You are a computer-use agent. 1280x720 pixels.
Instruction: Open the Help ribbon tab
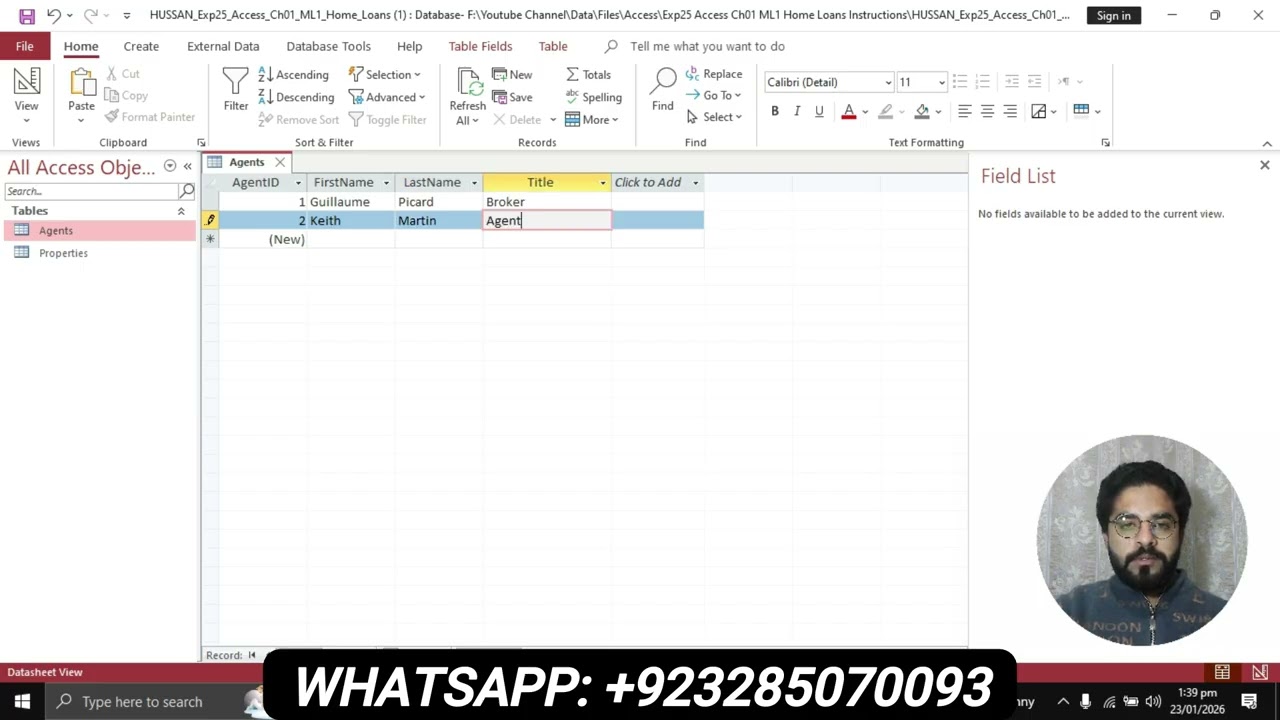tap(409, 46)
